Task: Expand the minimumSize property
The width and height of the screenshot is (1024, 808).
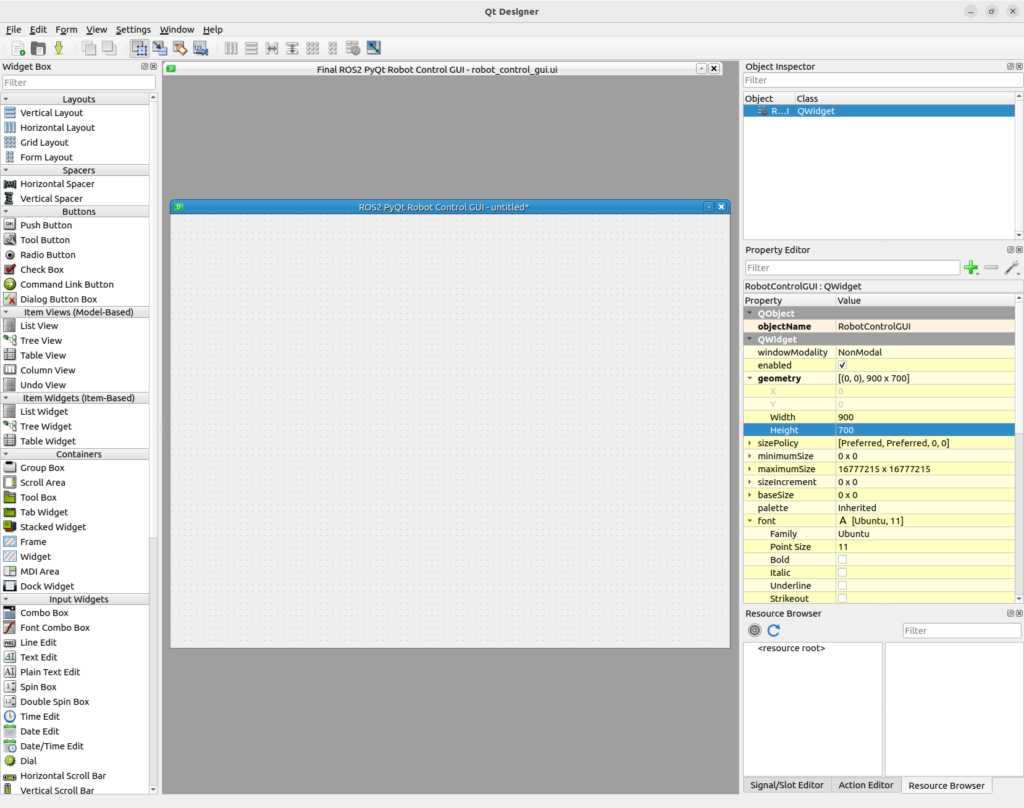Action: click(x=750, y=456)
